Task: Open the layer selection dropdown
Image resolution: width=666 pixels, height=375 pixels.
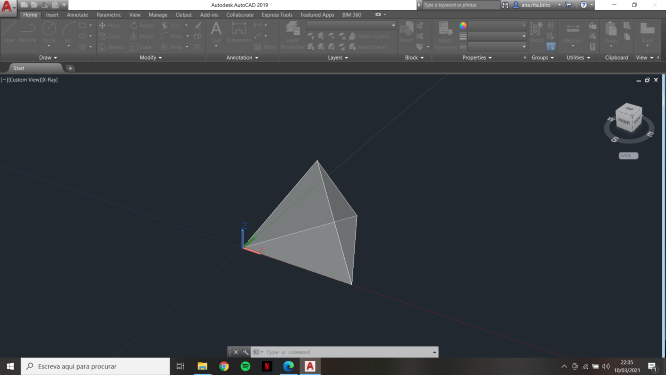Action: [351, 25]
